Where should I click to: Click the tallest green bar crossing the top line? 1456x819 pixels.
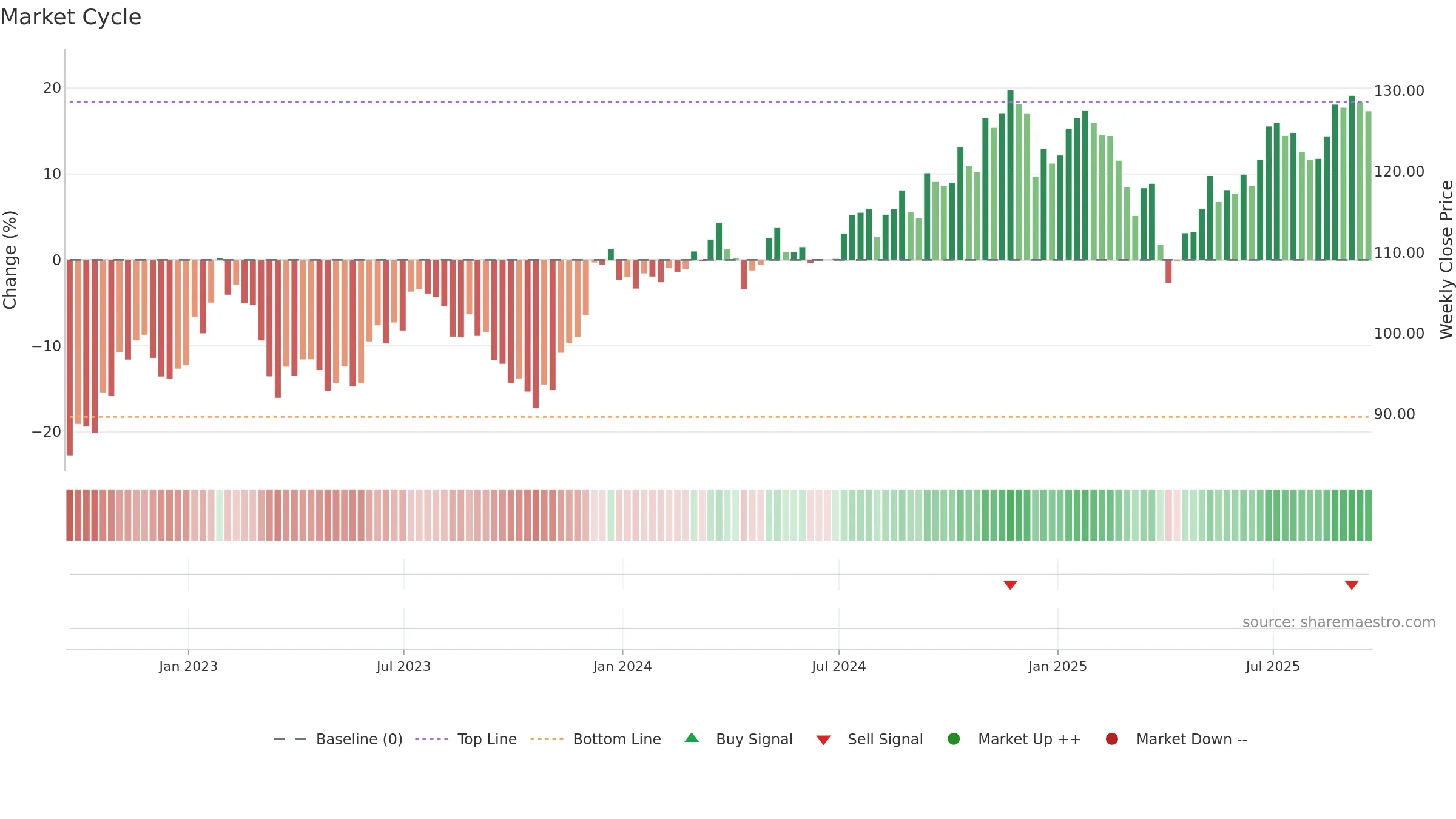(x=1010, y=175)
